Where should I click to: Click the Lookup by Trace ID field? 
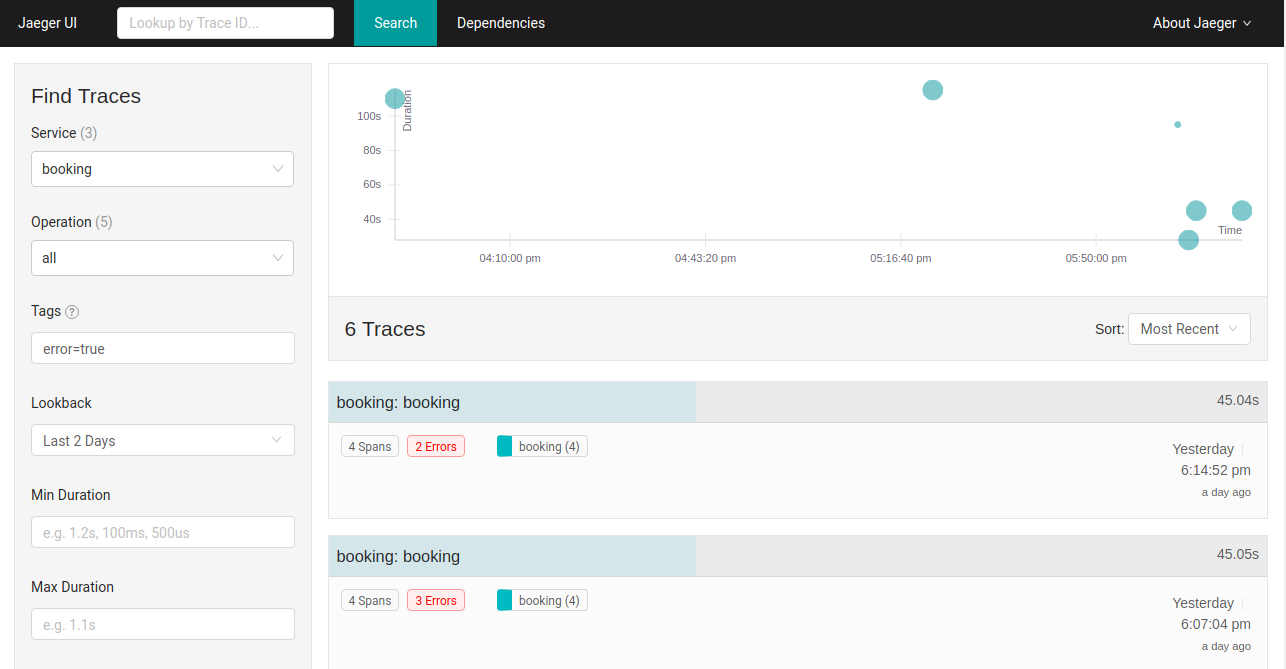pos(225,22)
